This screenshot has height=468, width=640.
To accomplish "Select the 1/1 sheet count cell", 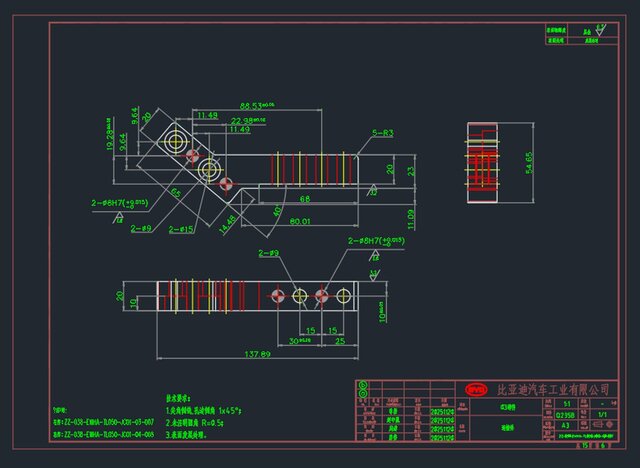I will (602, 415).
